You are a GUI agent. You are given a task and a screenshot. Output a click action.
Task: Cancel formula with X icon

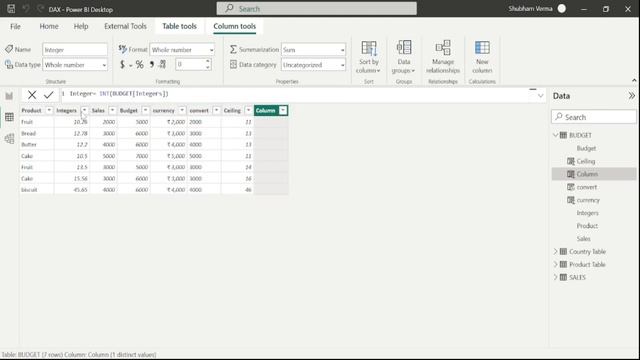tap(32, 95)
